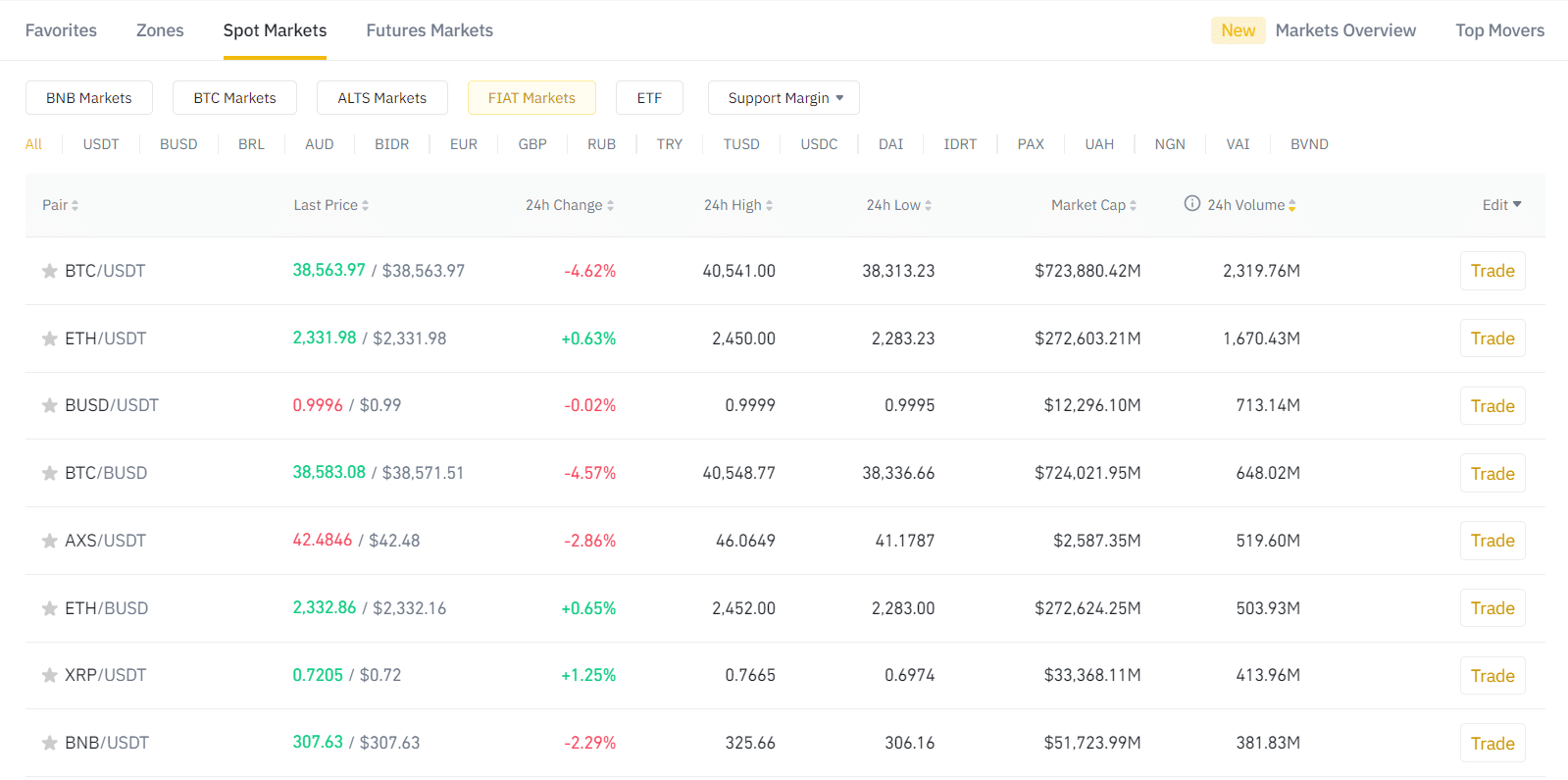Switch to the Zones tab
This screenshot has width=1568, height=780.
coord(160,30)
